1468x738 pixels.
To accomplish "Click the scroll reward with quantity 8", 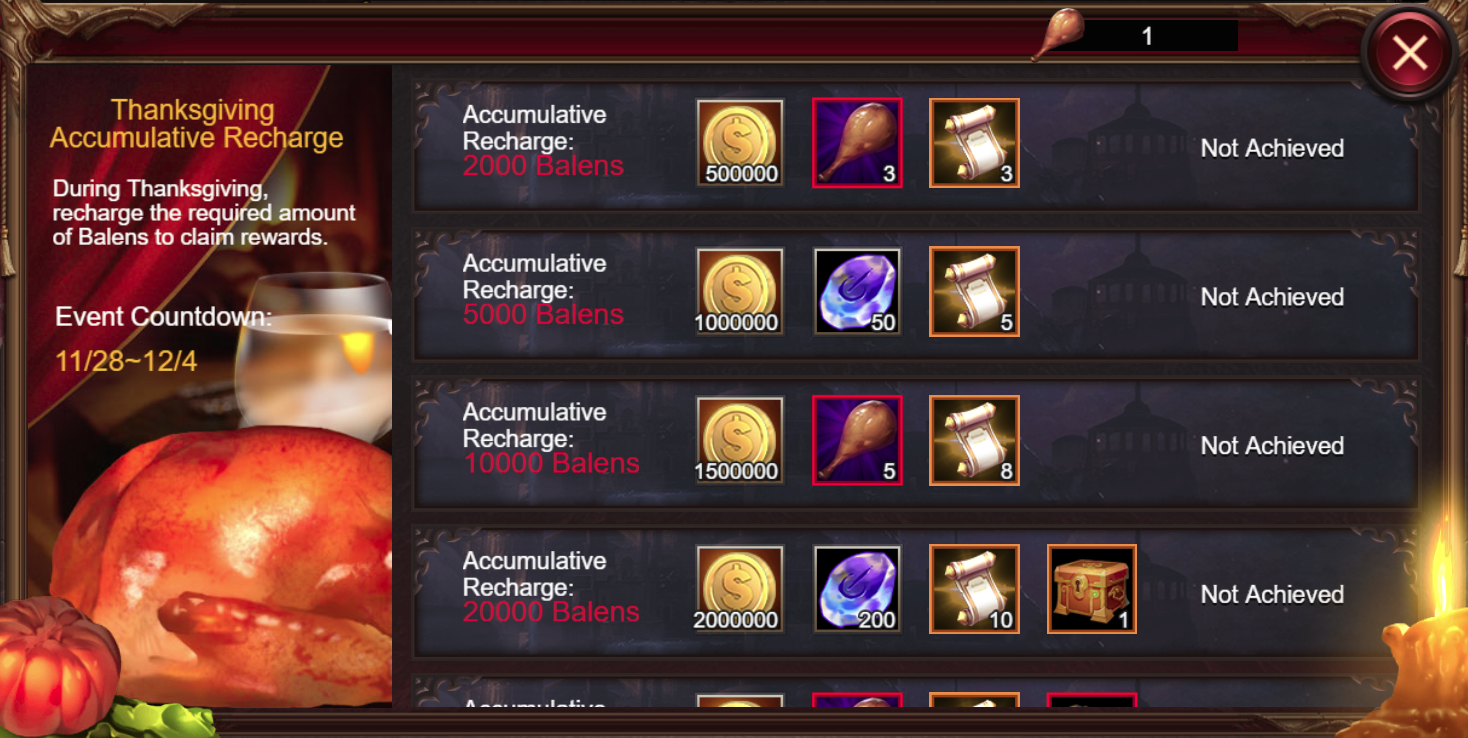I will click(974, 441).
